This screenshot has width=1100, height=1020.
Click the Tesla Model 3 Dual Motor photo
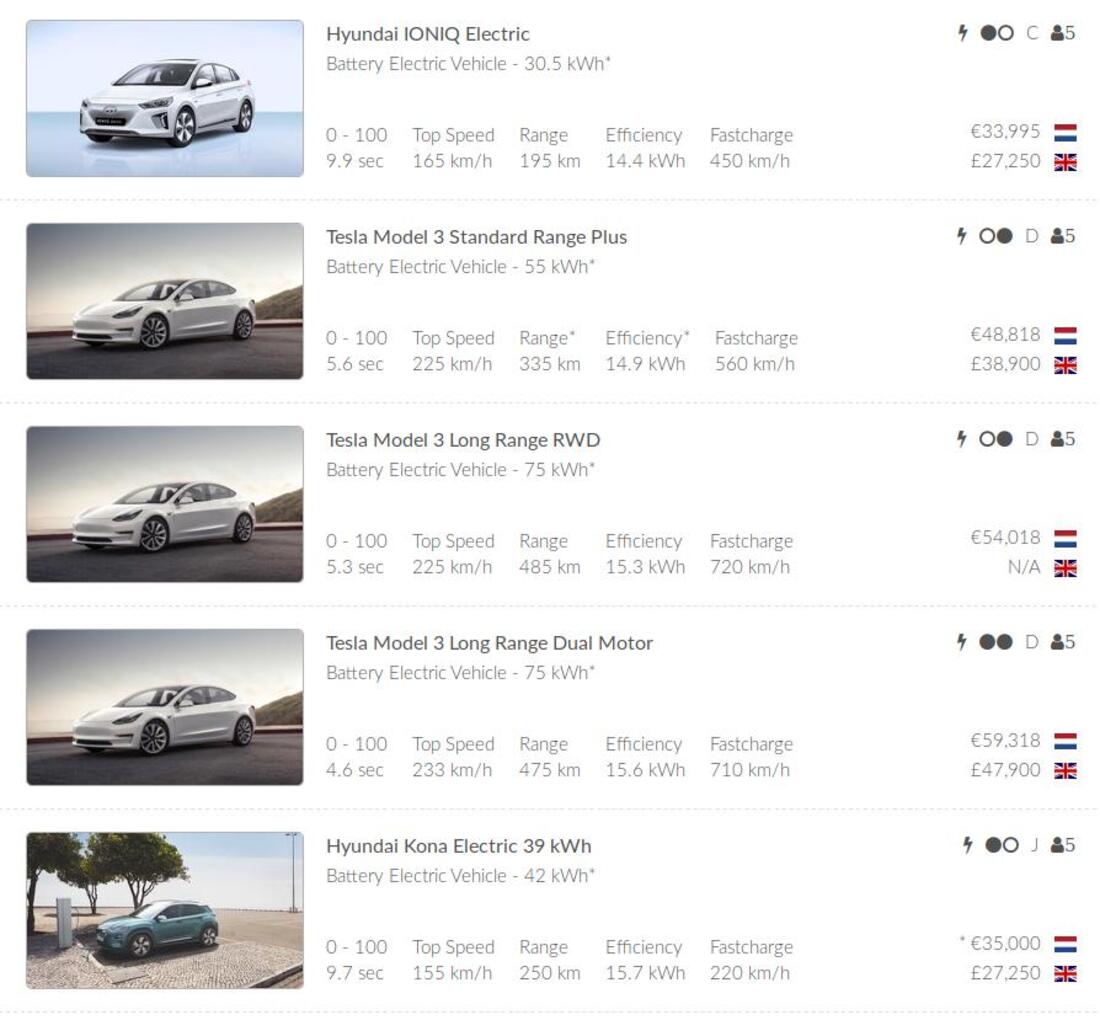click(165, 707)
